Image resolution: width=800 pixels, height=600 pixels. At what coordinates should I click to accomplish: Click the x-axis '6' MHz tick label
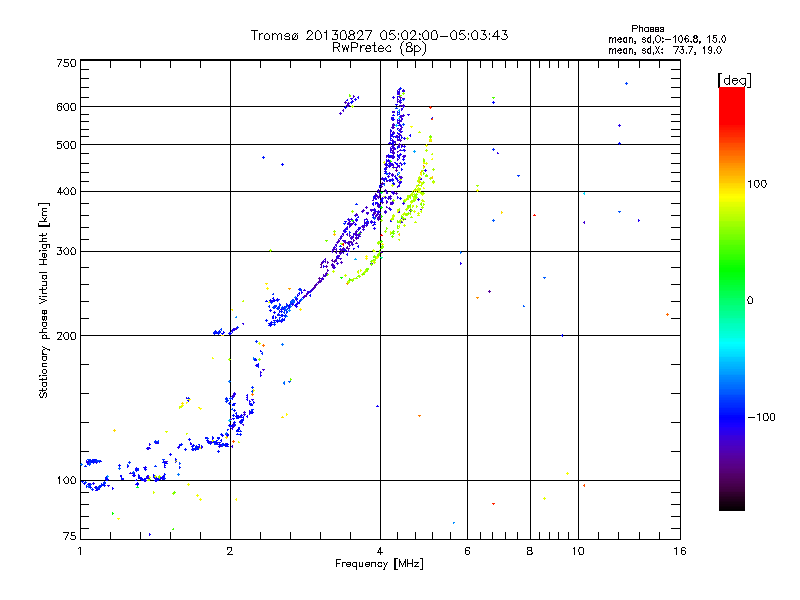467,551
